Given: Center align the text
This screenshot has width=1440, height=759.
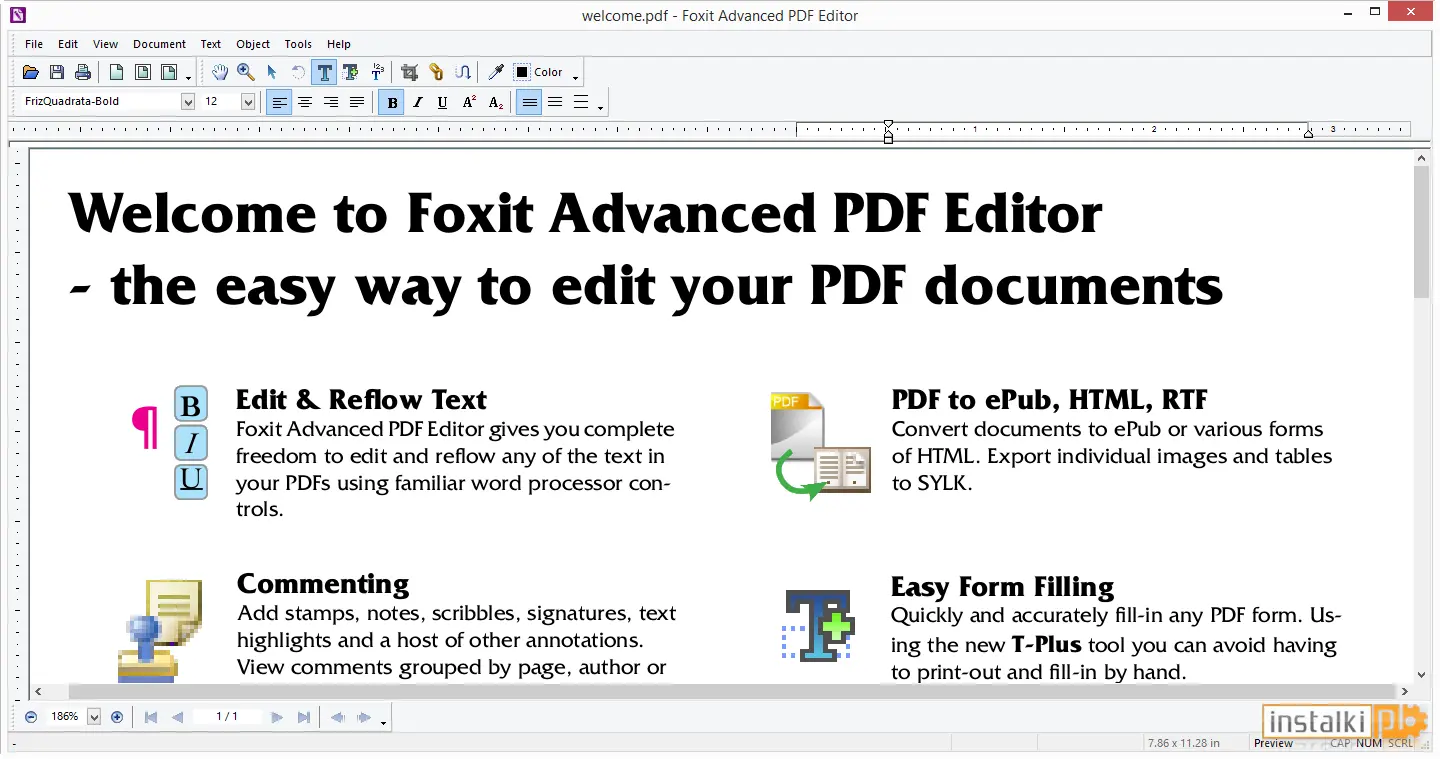Looking at the screenshot, I should click(305, 102).
